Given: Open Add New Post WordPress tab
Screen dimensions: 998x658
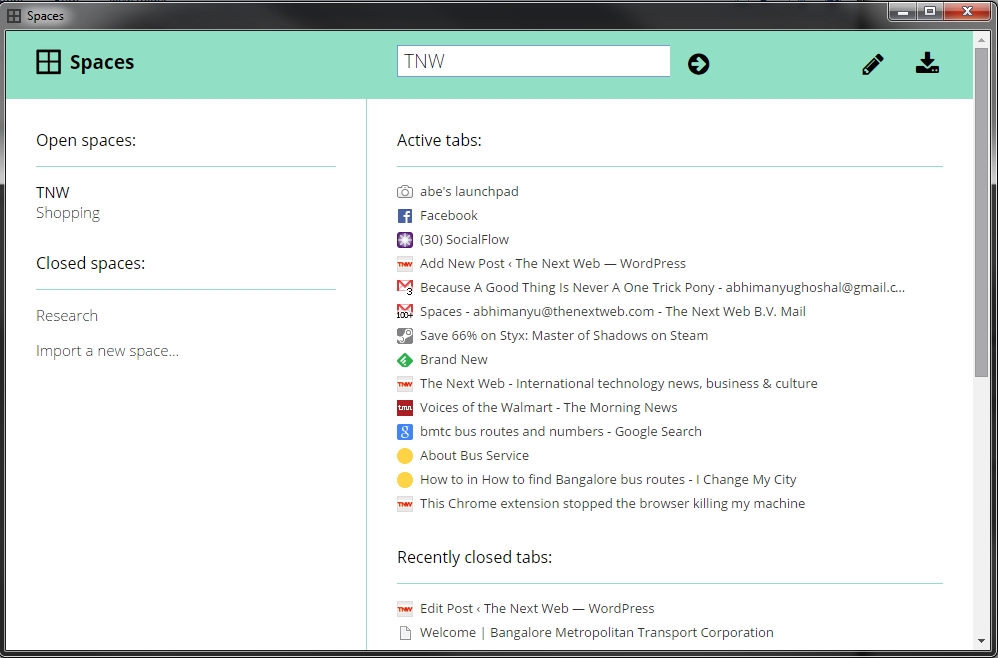Looking at the screenshot, I should (x=552, y=263).
